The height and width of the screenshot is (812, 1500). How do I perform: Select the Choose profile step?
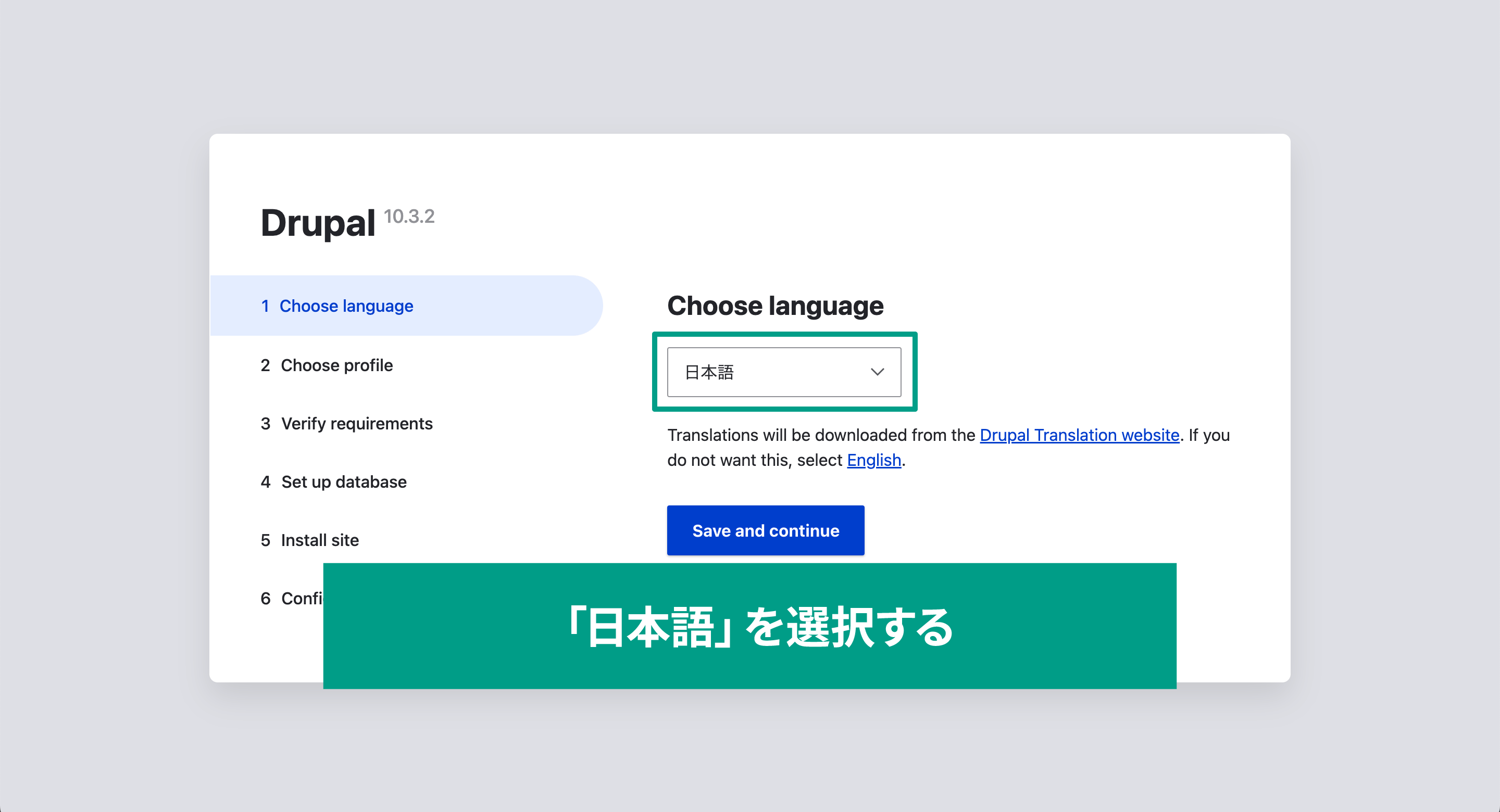coord(327,365)
